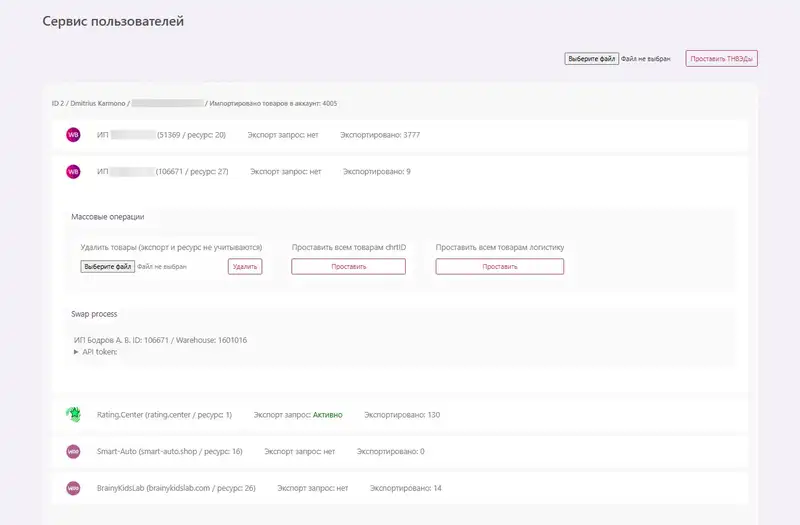Click the top Выберите файл file button
The width and height of the screenshot is (800, 525).
tap(591, 59)
